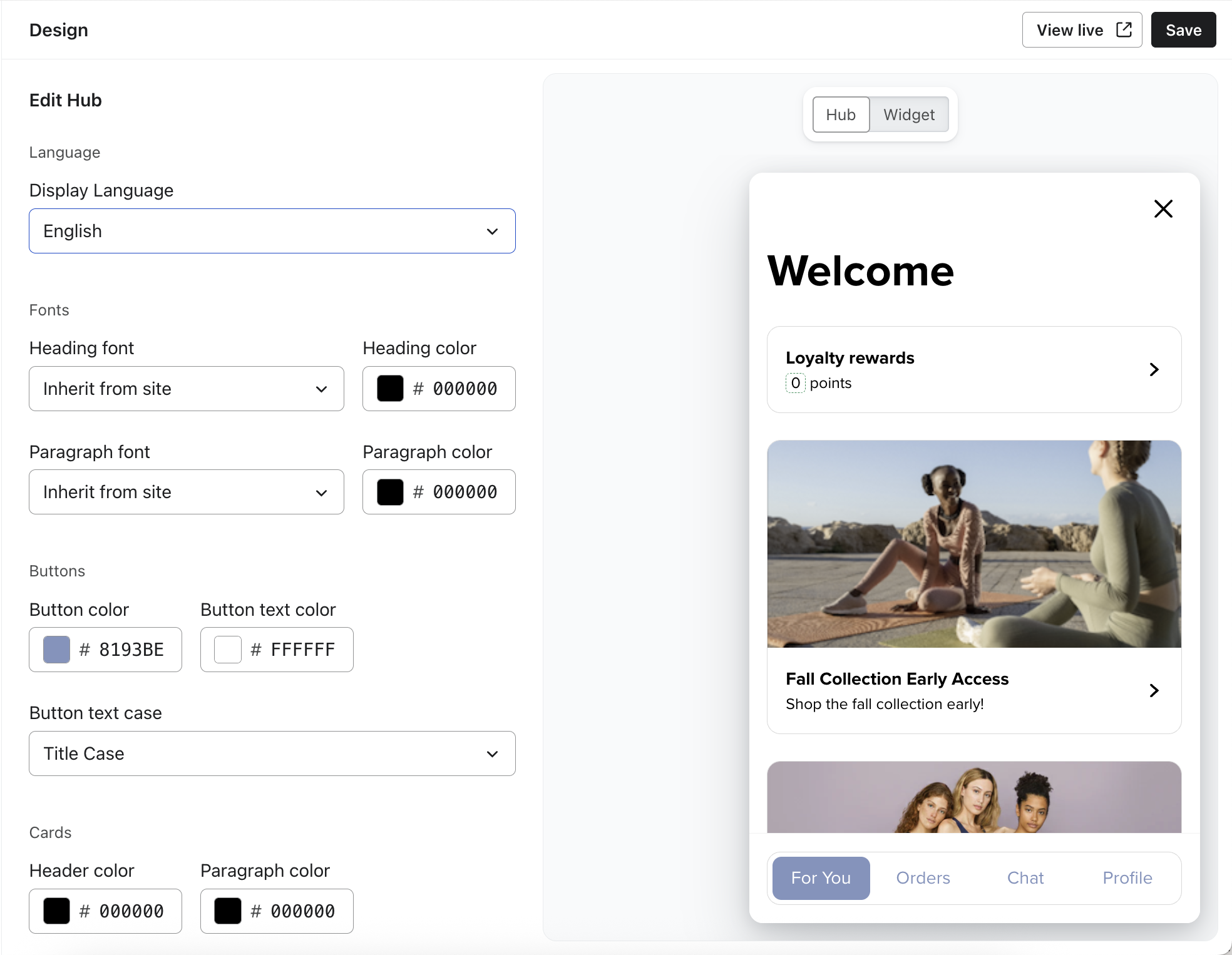The image size is (1232, 955).
Task: Click the Heading color black swatch
Action: (x=390, y=389)
